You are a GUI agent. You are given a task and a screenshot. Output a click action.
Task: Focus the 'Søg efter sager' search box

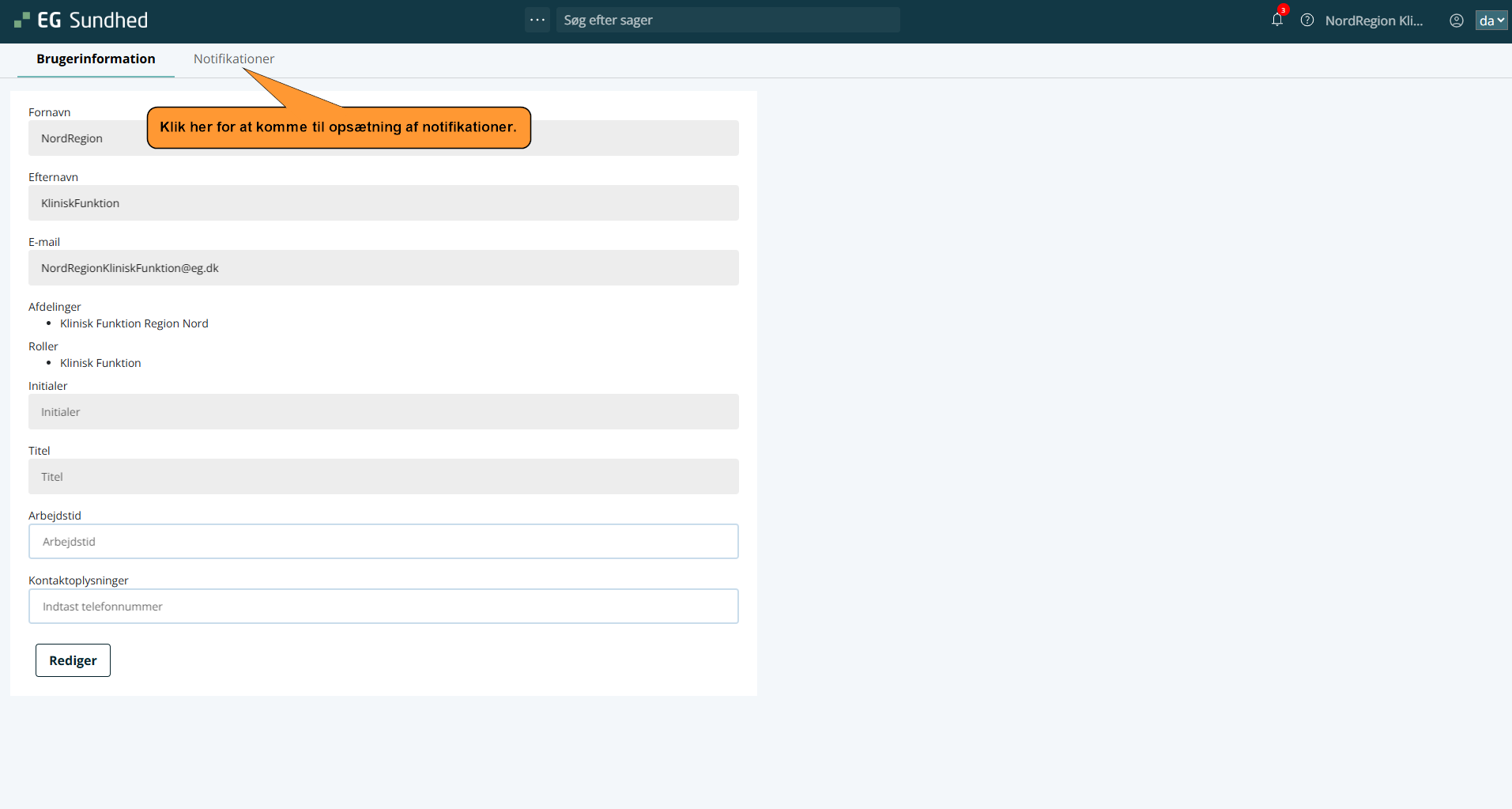point(727,20)
